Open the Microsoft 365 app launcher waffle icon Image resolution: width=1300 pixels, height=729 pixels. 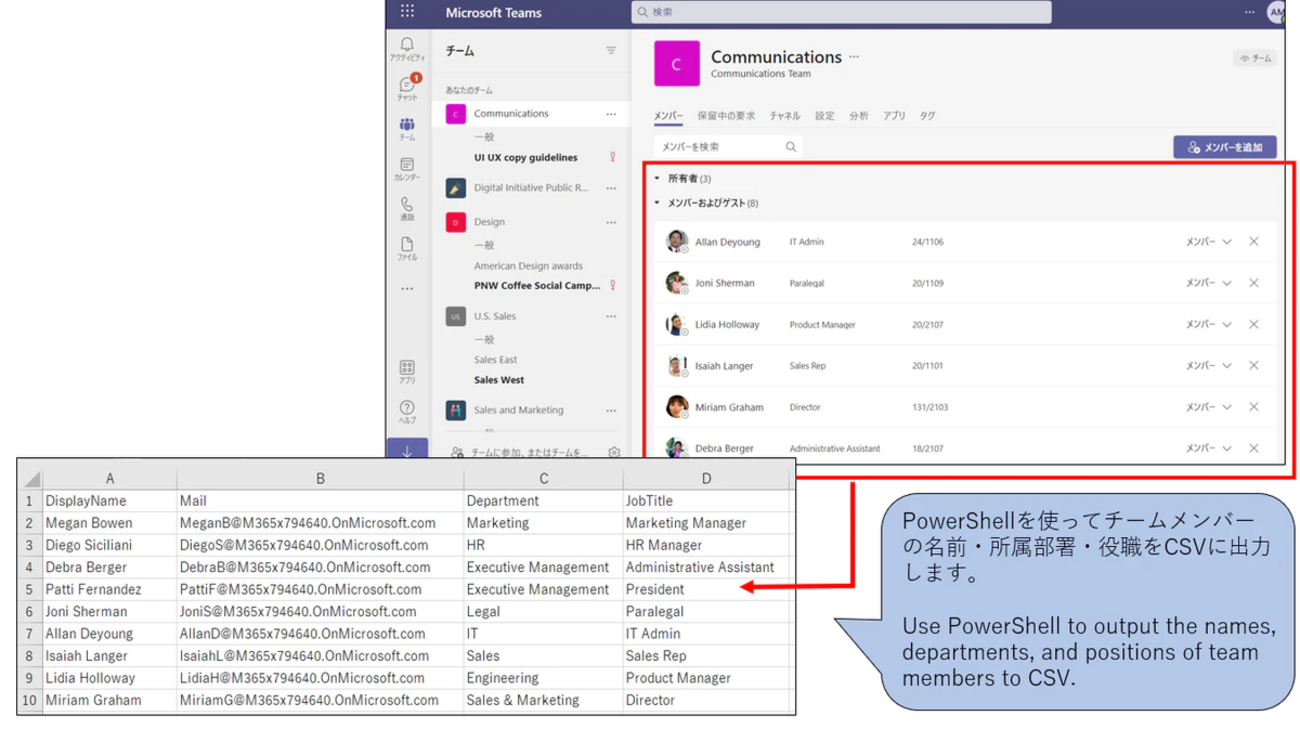coord(407,11)
